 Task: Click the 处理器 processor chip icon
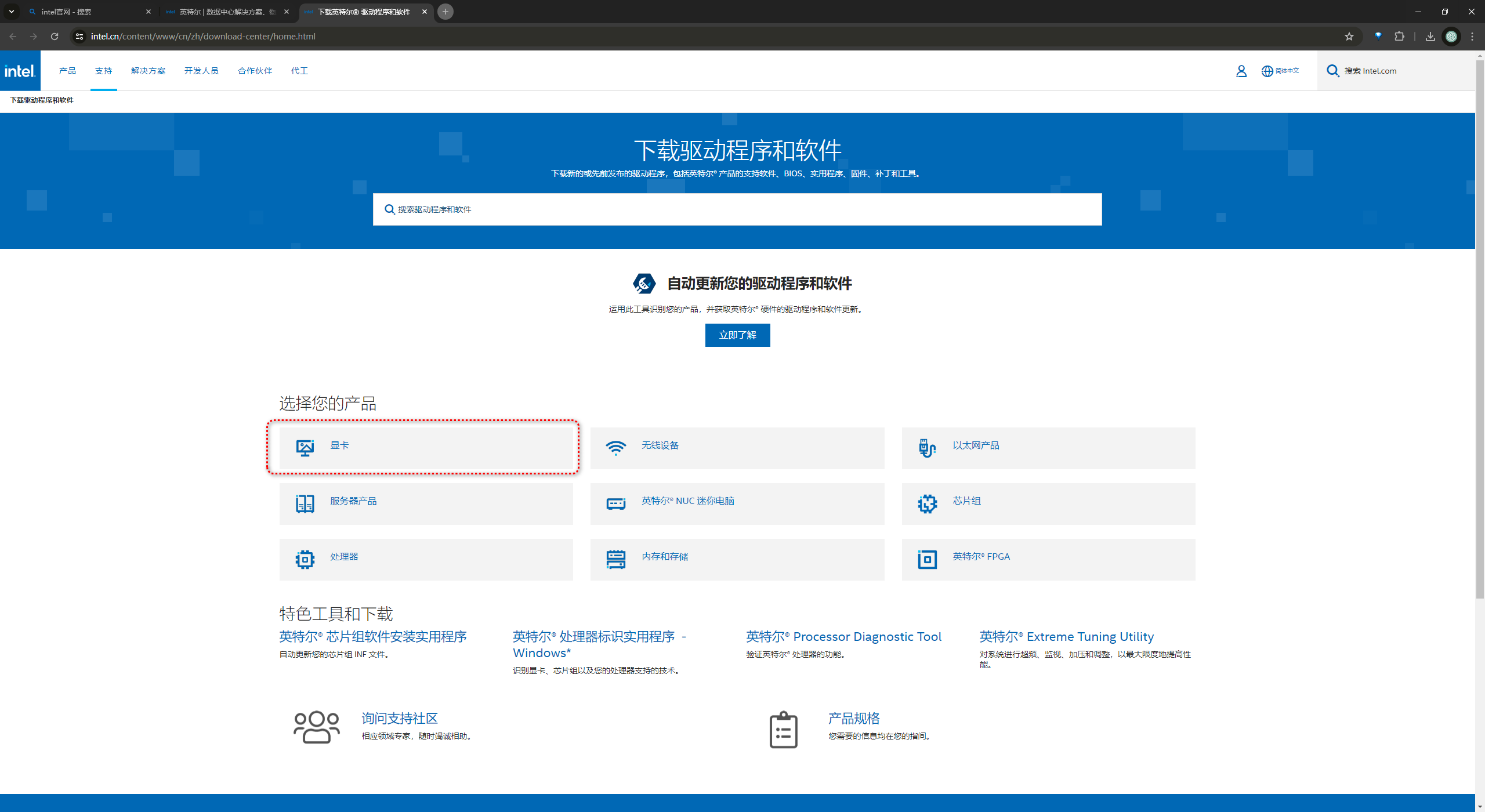305,559
